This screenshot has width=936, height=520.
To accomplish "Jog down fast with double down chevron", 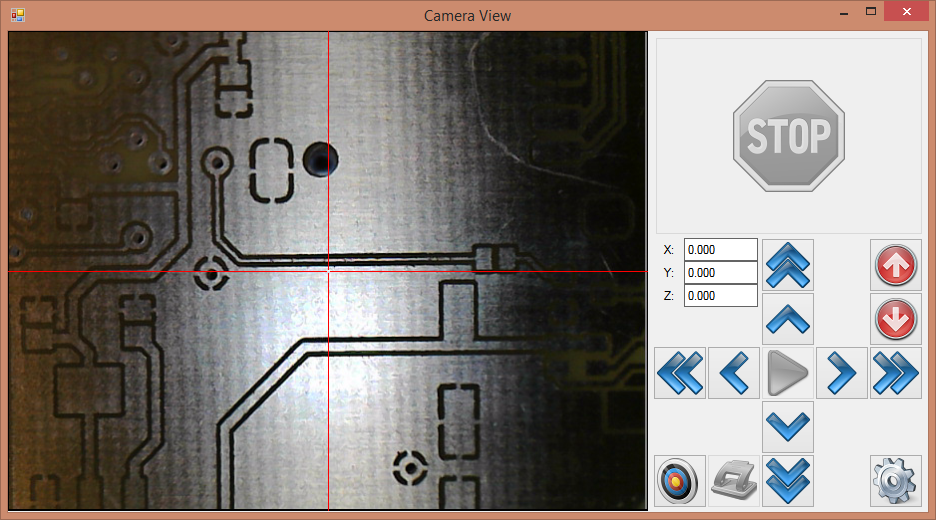I will click(x=788, y=481).
